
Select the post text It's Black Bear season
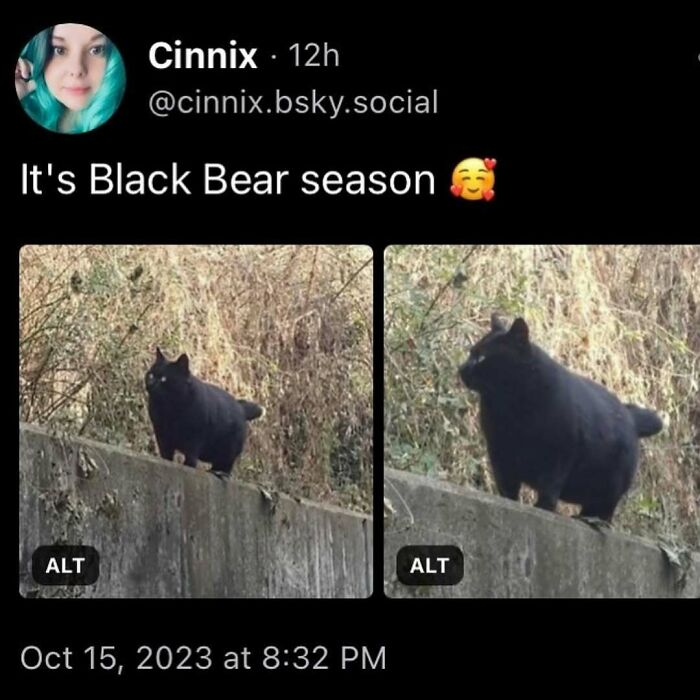[x=228, y=180]
